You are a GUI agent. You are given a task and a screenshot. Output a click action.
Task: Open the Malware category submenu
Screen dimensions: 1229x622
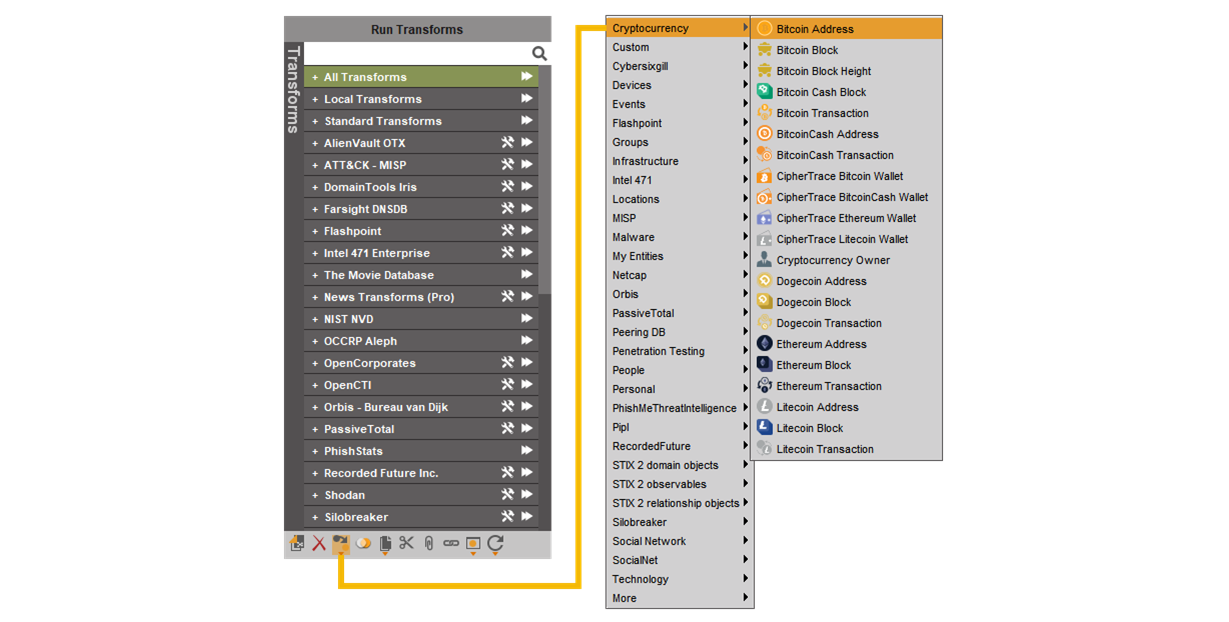click(x=679, y=237)
